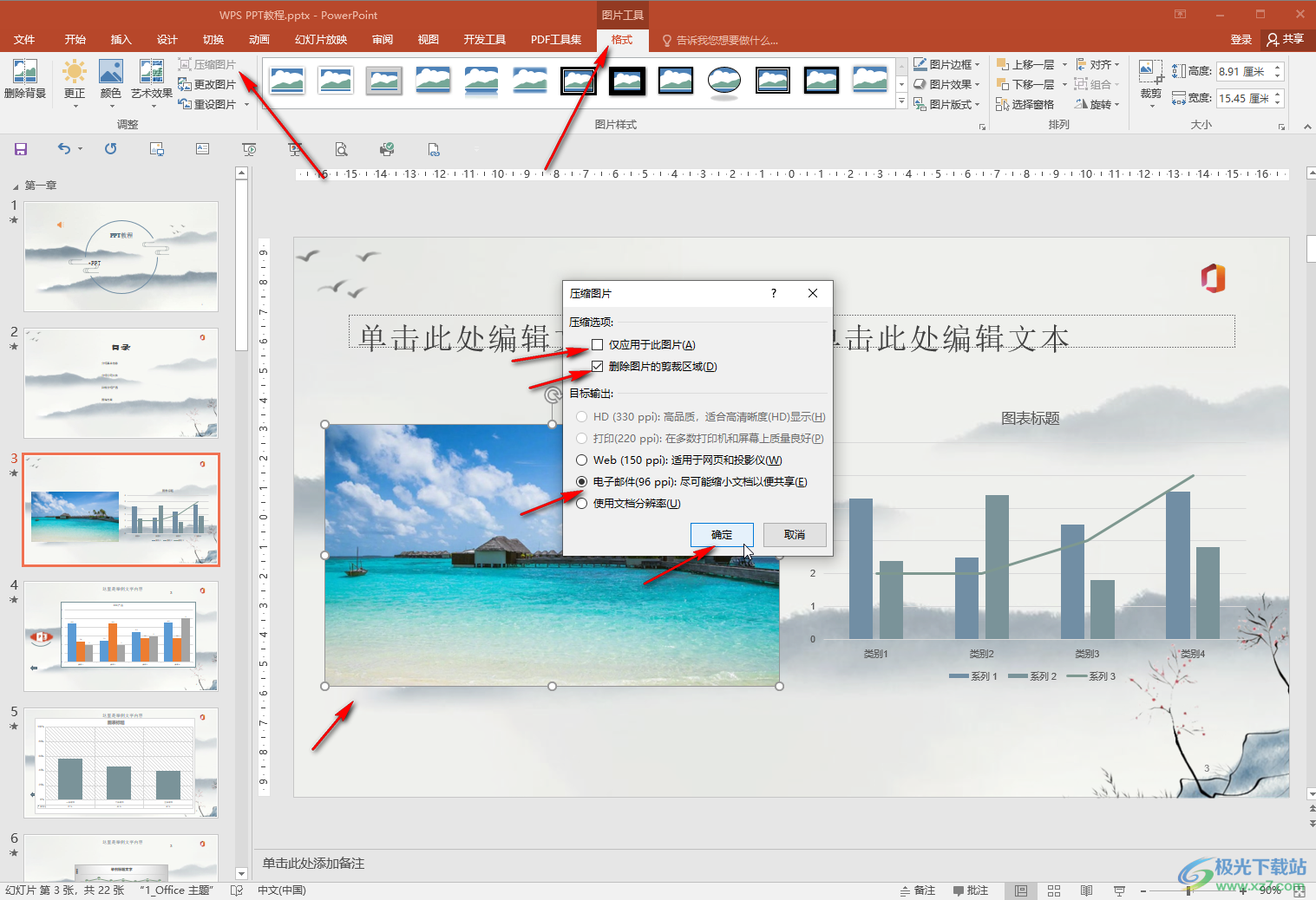Click the Cancel (取消) button
Viewport: 1316px width, 900px height.
(x=795, y=534)
